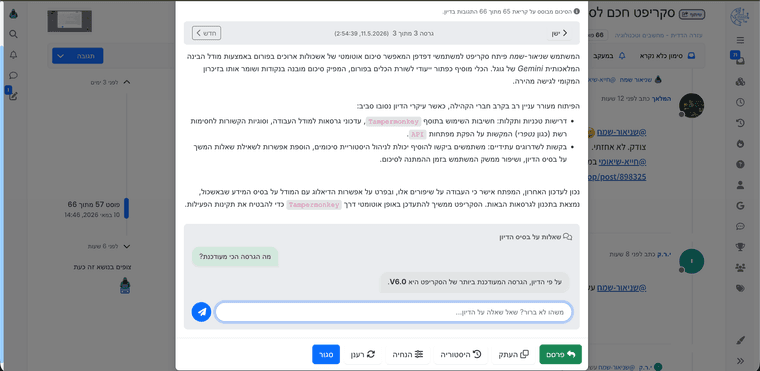Open popular flame icon in sidebar

740,144
